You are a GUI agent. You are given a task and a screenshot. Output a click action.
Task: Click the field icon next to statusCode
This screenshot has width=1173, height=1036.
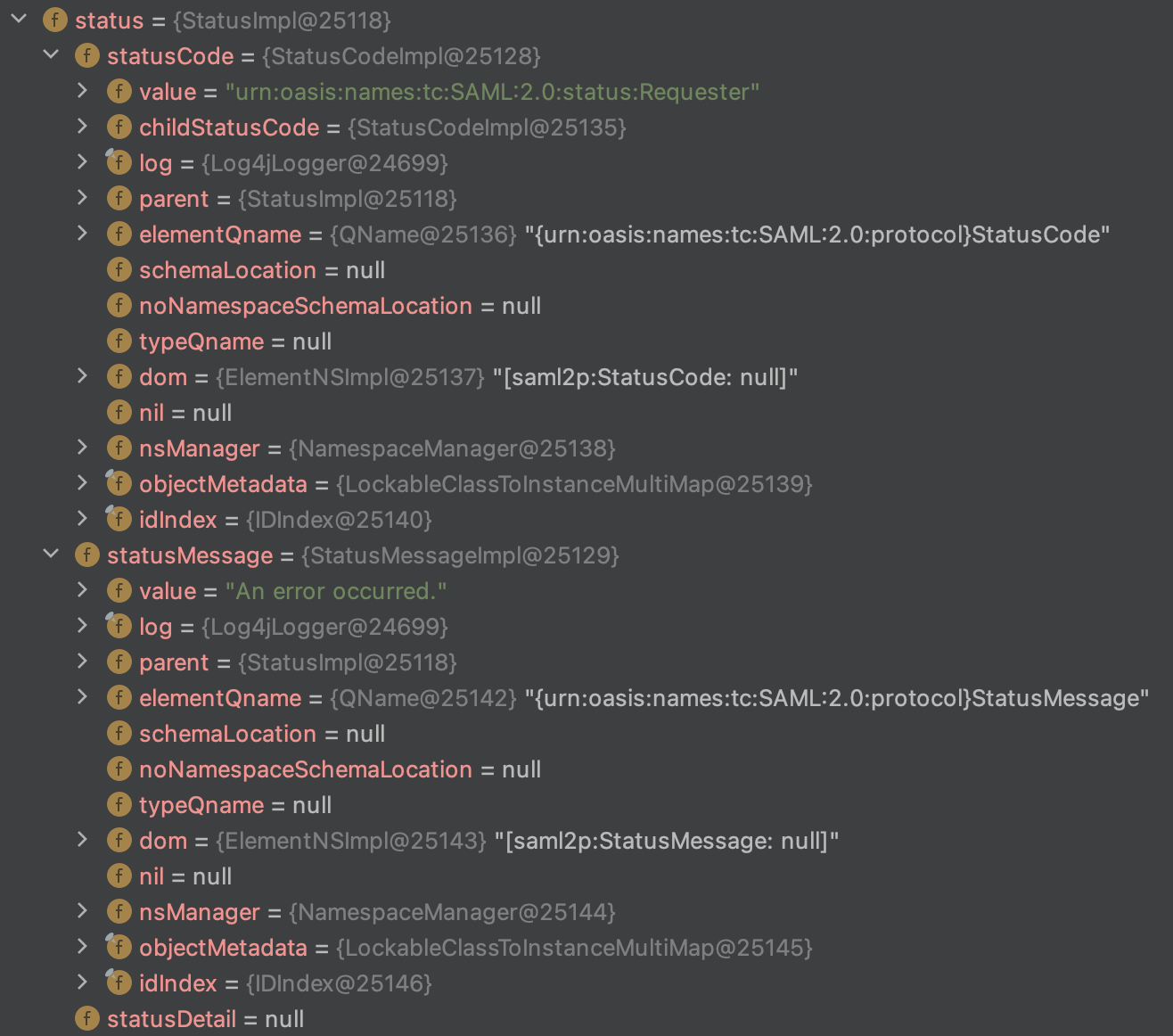click(86, 55)
